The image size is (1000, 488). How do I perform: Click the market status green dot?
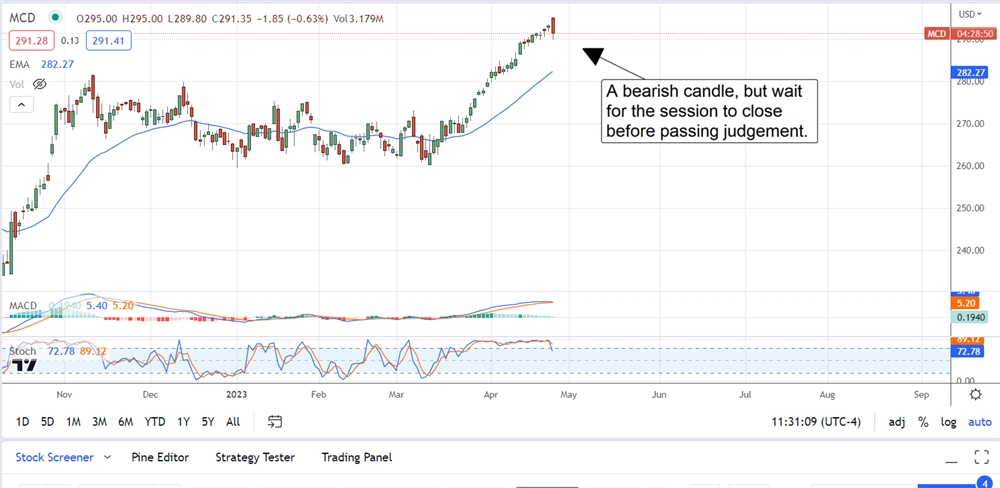pyautogui.click(x=56, y=17)
